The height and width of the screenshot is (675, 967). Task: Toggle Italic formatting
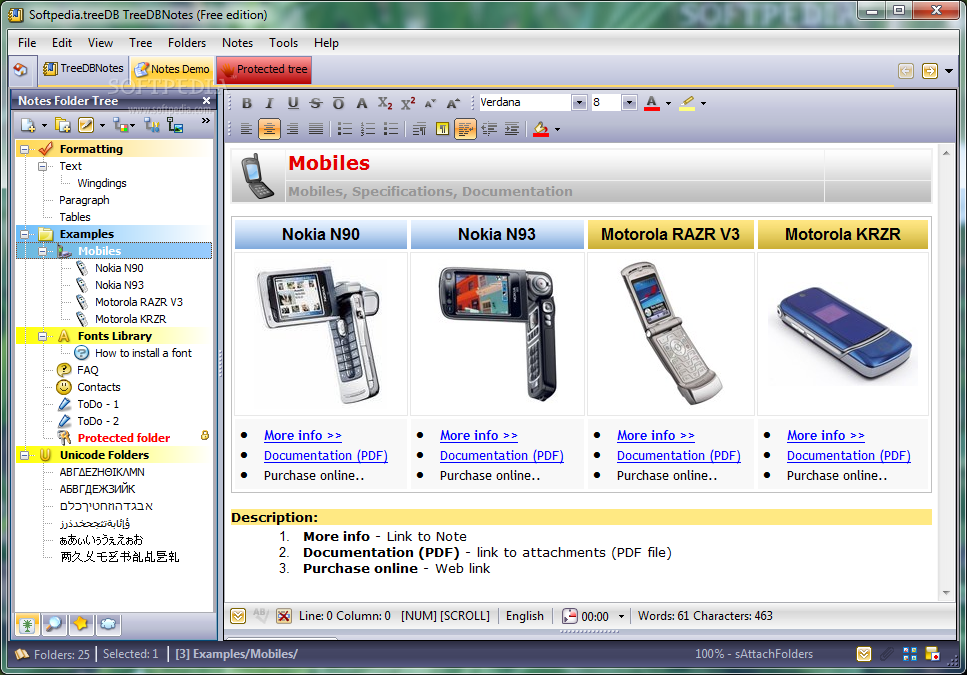pos(269,103)
